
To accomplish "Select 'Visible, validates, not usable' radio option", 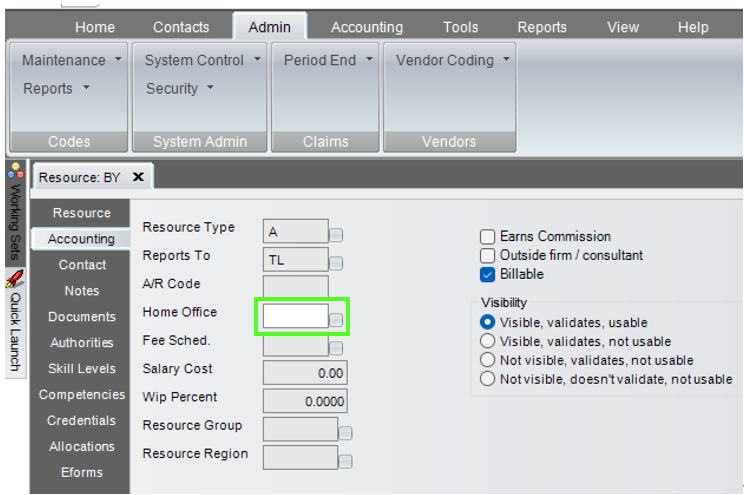I will (488, 342).
